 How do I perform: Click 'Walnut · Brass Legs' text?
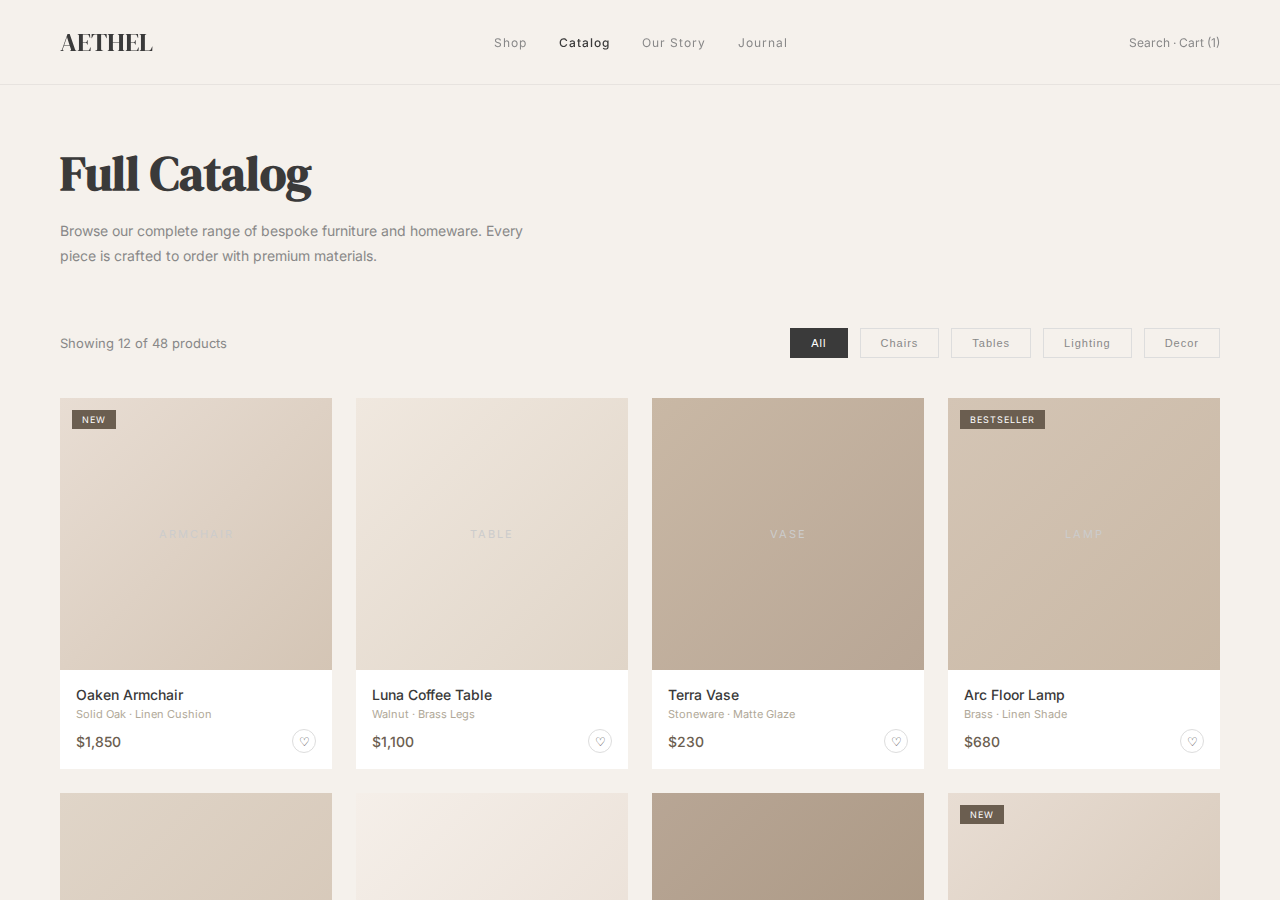pos(423,714)
